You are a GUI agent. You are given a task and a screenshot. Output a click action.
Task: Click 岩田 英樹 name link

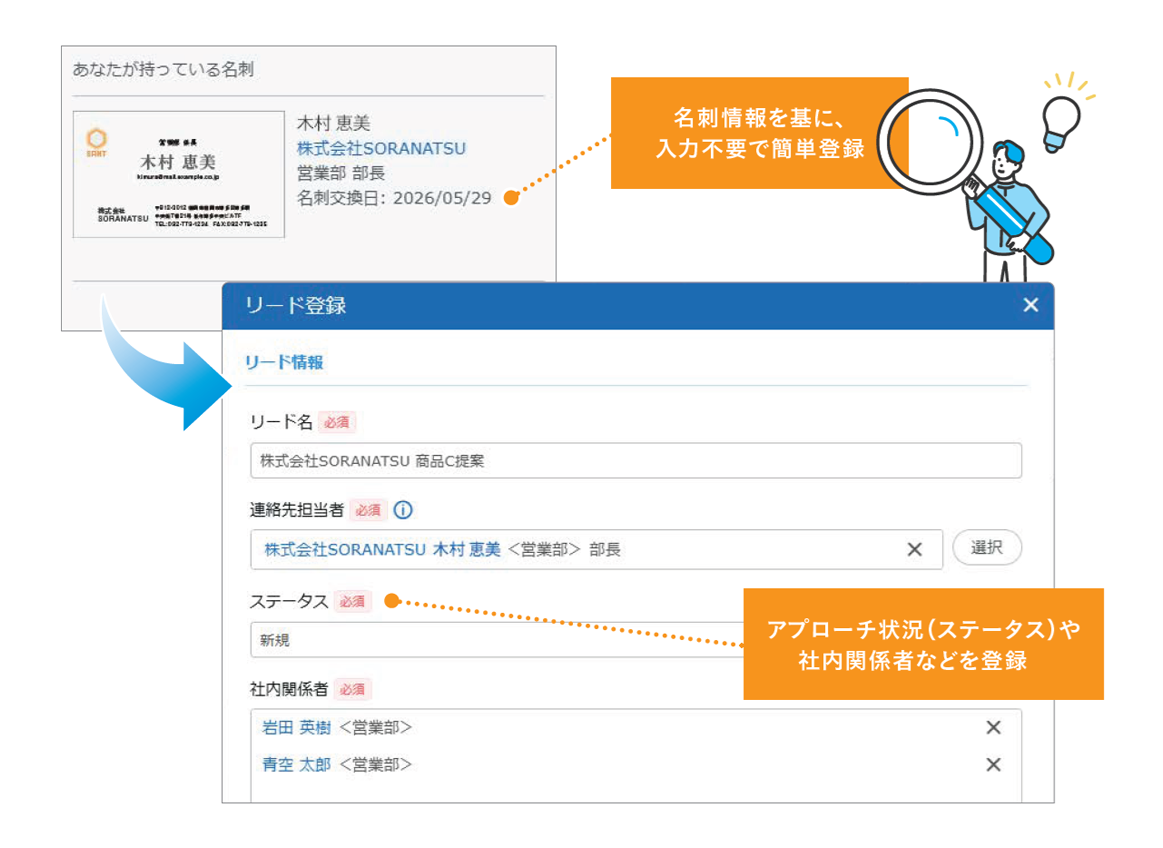coord(297,728)
